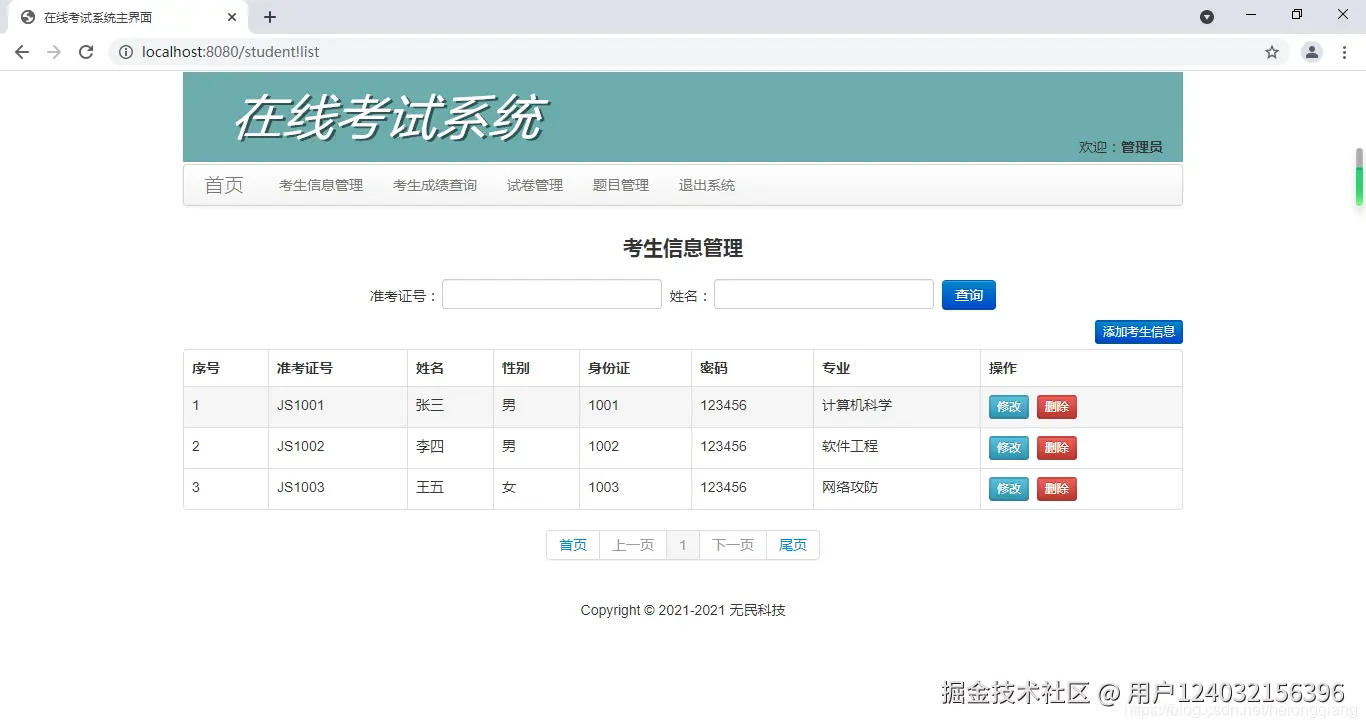Click 修改 for student 李四
Screen dimensions: 1366x728
point(1009,448)
